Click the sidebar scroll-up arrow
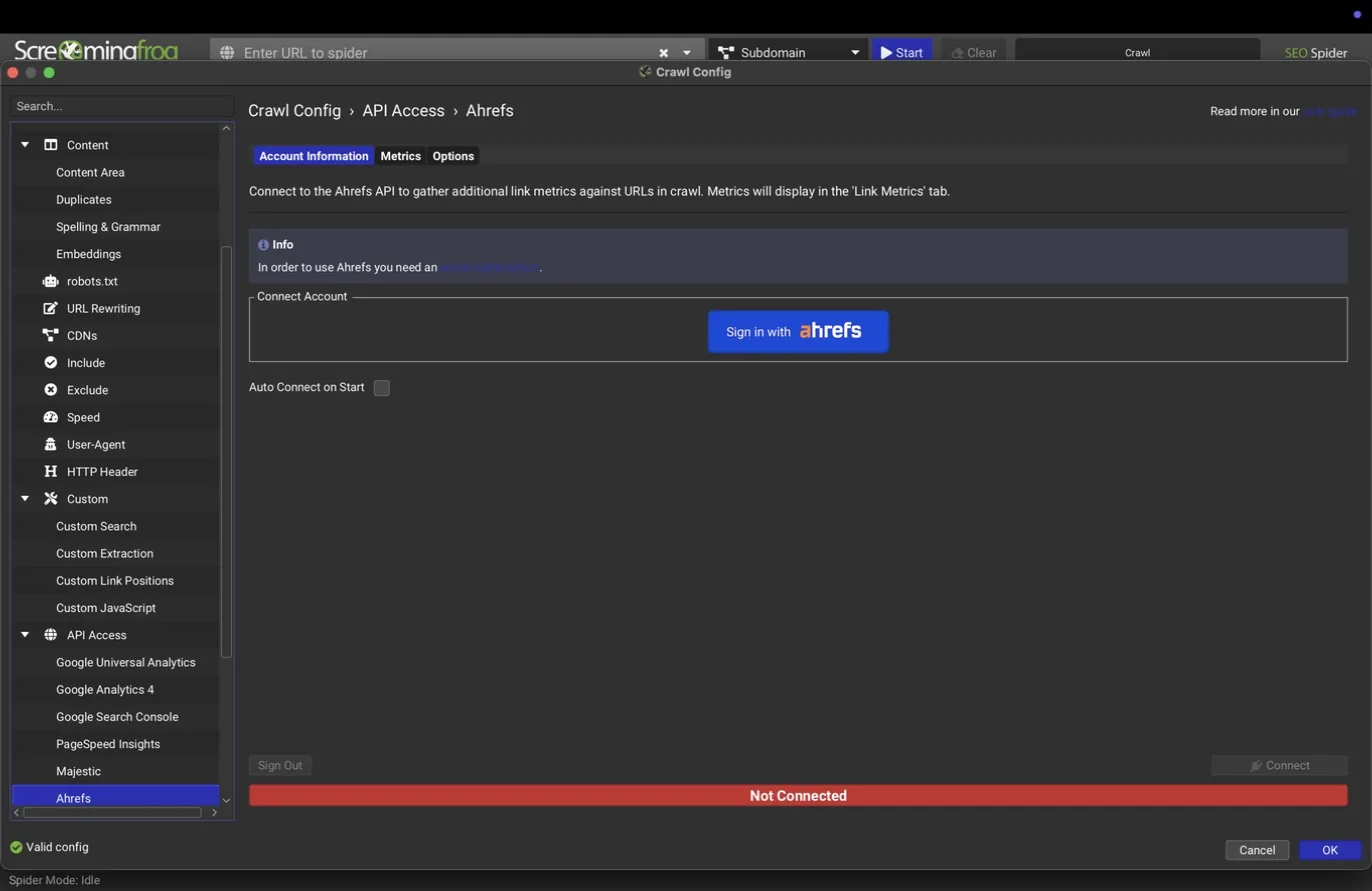The image size is (1372, 891). point(226,128)
